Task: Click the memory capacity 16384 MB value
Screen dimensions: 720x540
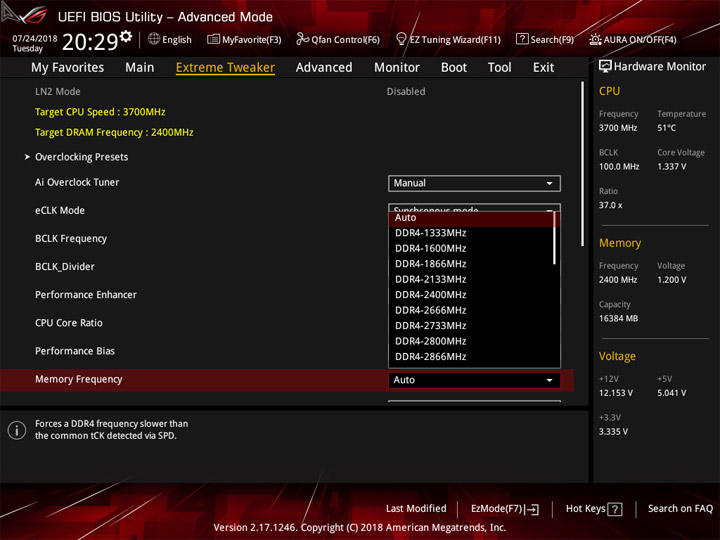Action: pos(618,319)
